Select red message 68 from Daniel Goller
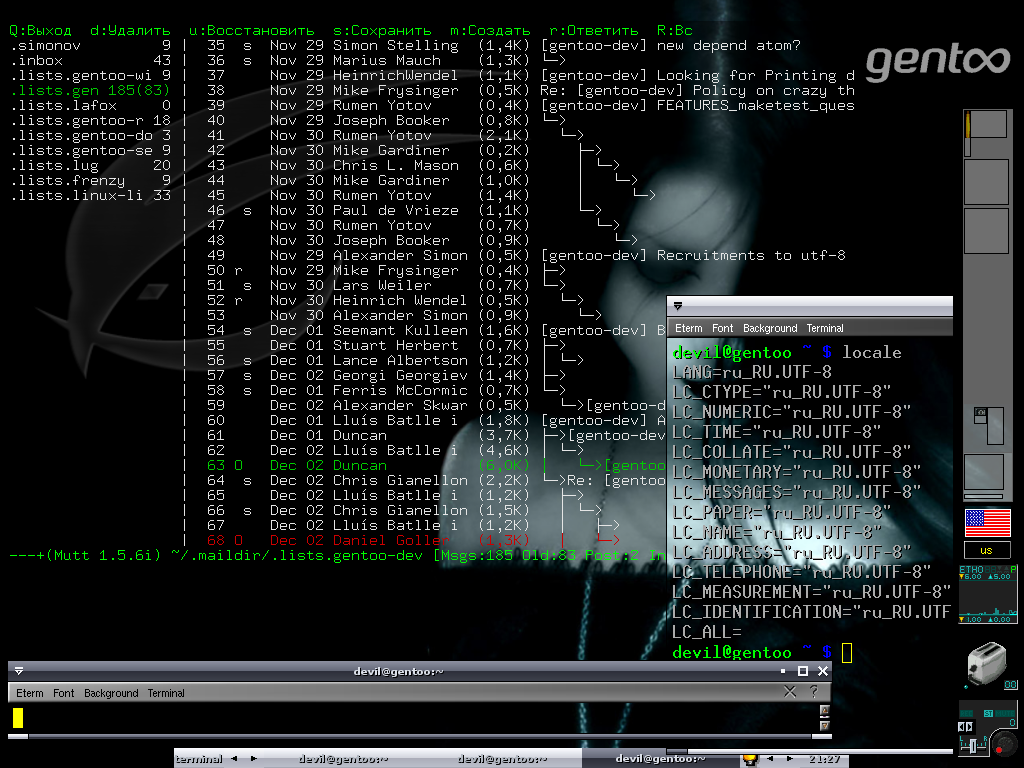The height and width of the screenshot is (768, 1024). pyautogui.click(x=413, y=541)
